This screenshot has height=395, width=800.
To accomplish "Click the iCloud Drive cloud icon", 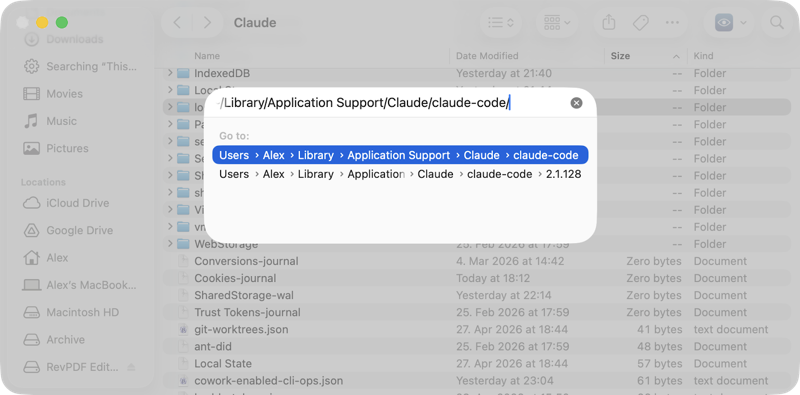I will click(32, 203).
